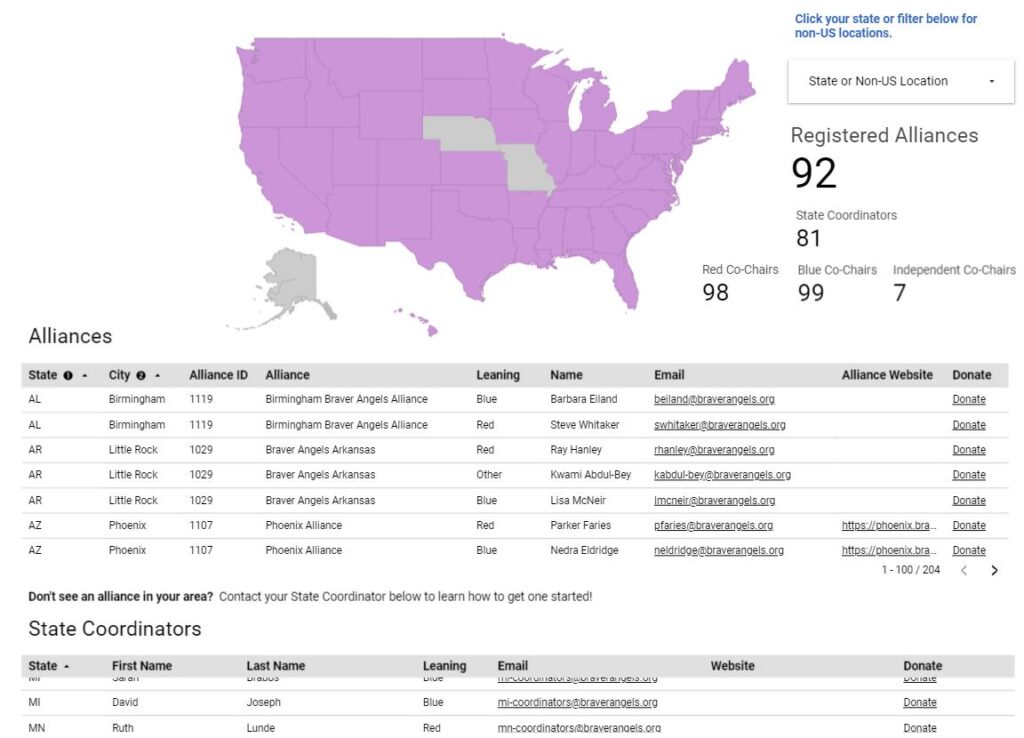Select 'Other' leaning cell in Little Rock row
The height and width of the screenshot is (738, 1024).
[488, 475]
